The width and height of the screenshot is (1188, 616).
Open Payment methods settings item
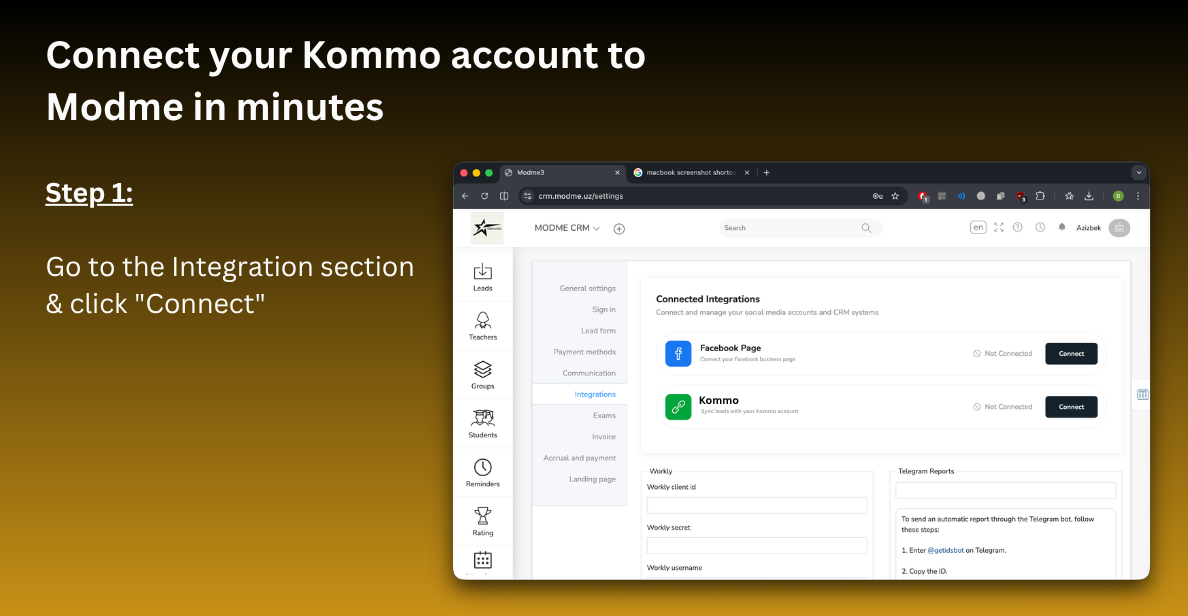584,352
